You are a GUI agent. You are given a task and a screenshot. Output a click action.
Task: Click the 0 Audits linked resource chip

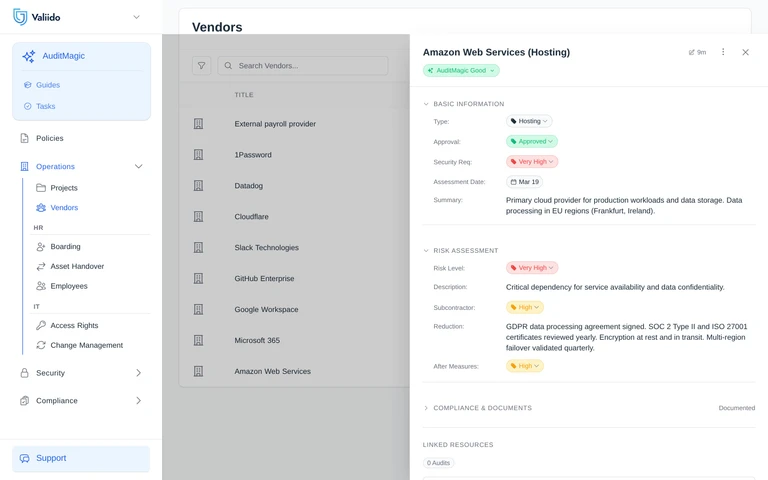coord(438,463)
